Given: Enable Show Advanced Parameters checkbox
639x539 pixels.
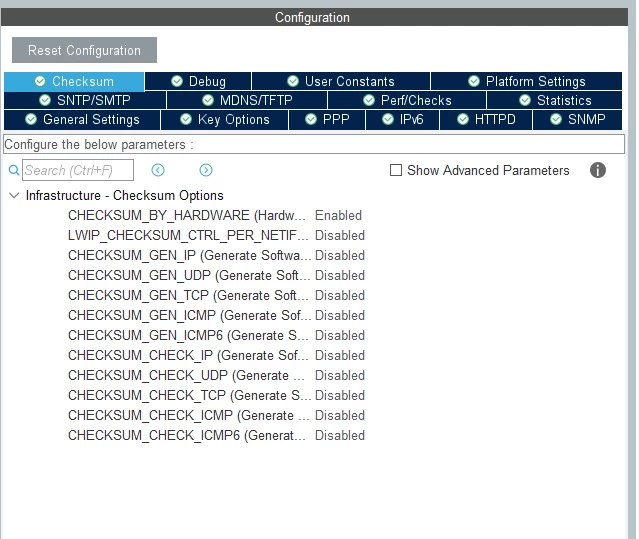Looking at the screenshot, I should (396, 170).
